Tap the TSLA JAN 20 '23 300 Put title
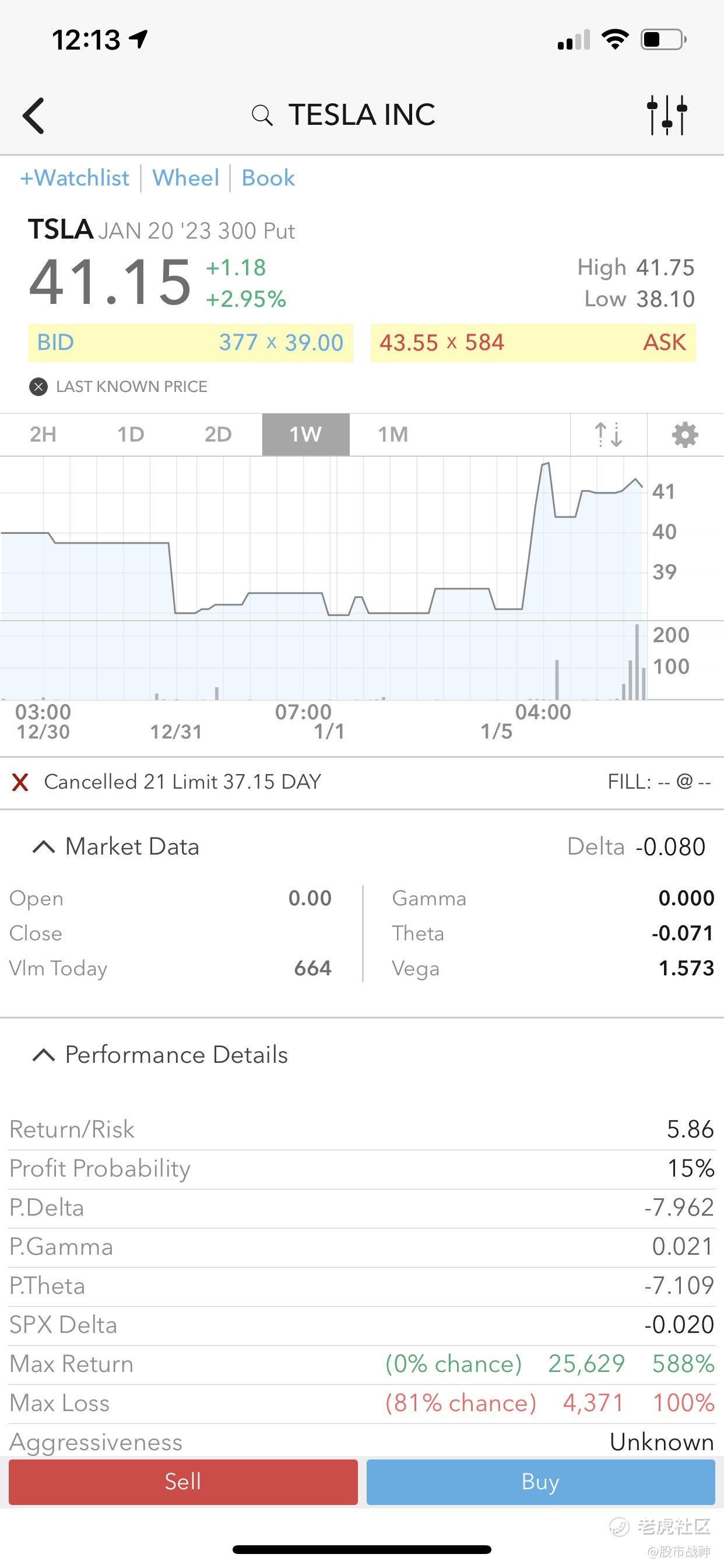The height and width of the screenshot is (1568, 724). click(x=161, y=230)
